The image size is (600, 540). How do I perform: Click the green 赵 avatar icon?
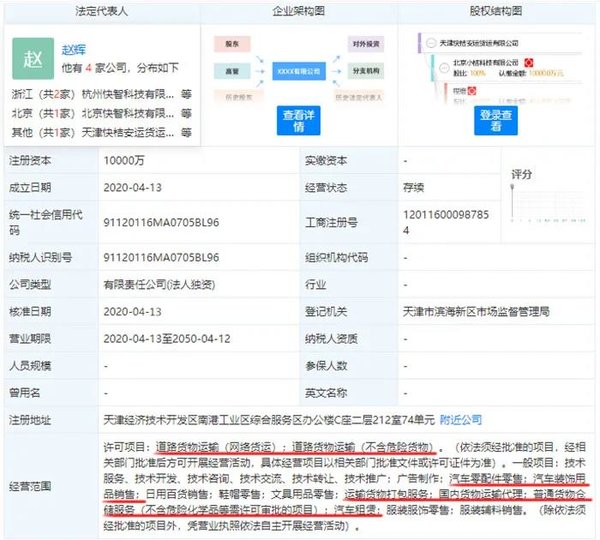[x=36, y=57]
